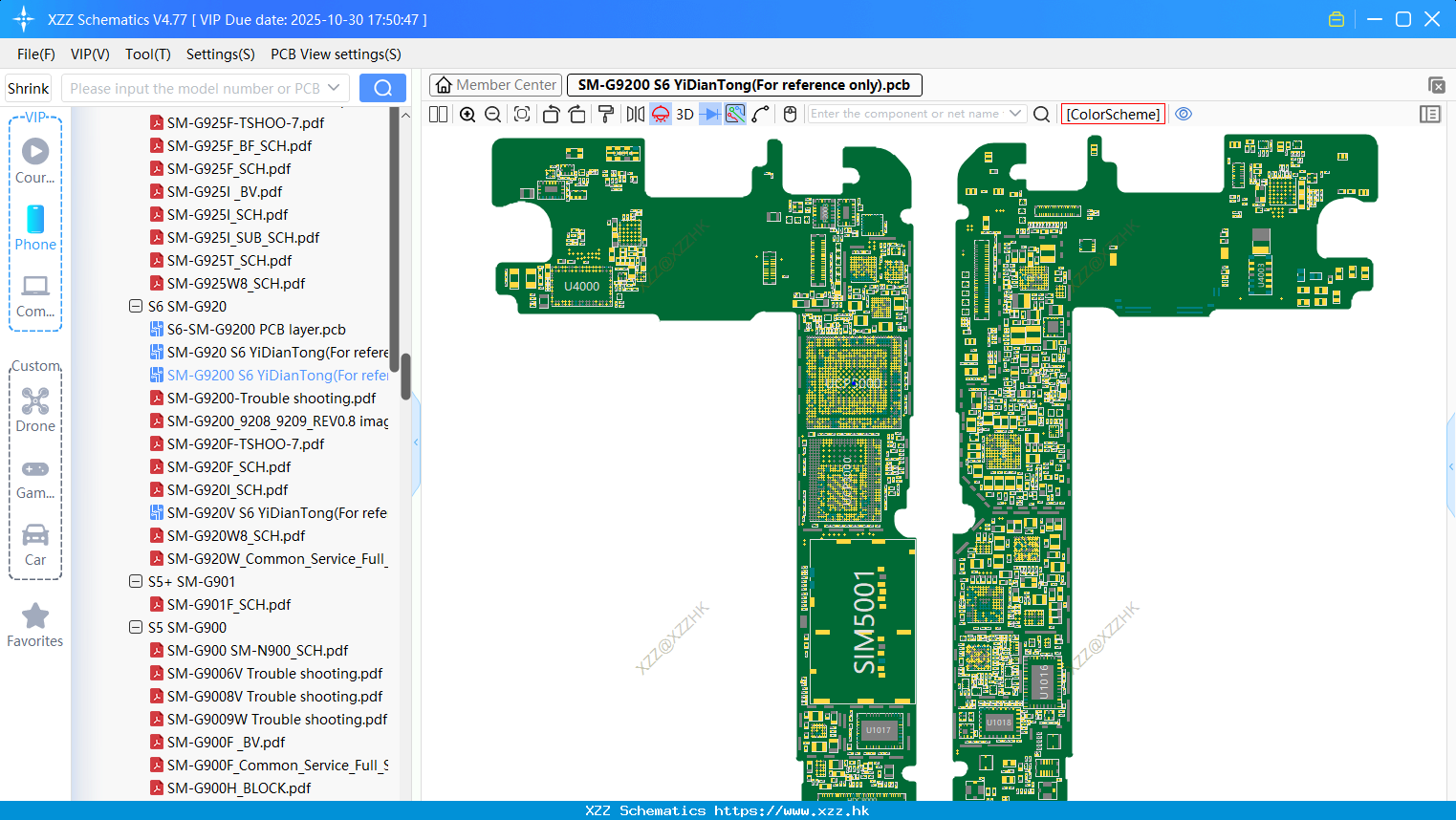Click the detach window icon near tabs
The image size is (1456, 820).
coord(1436,85)
